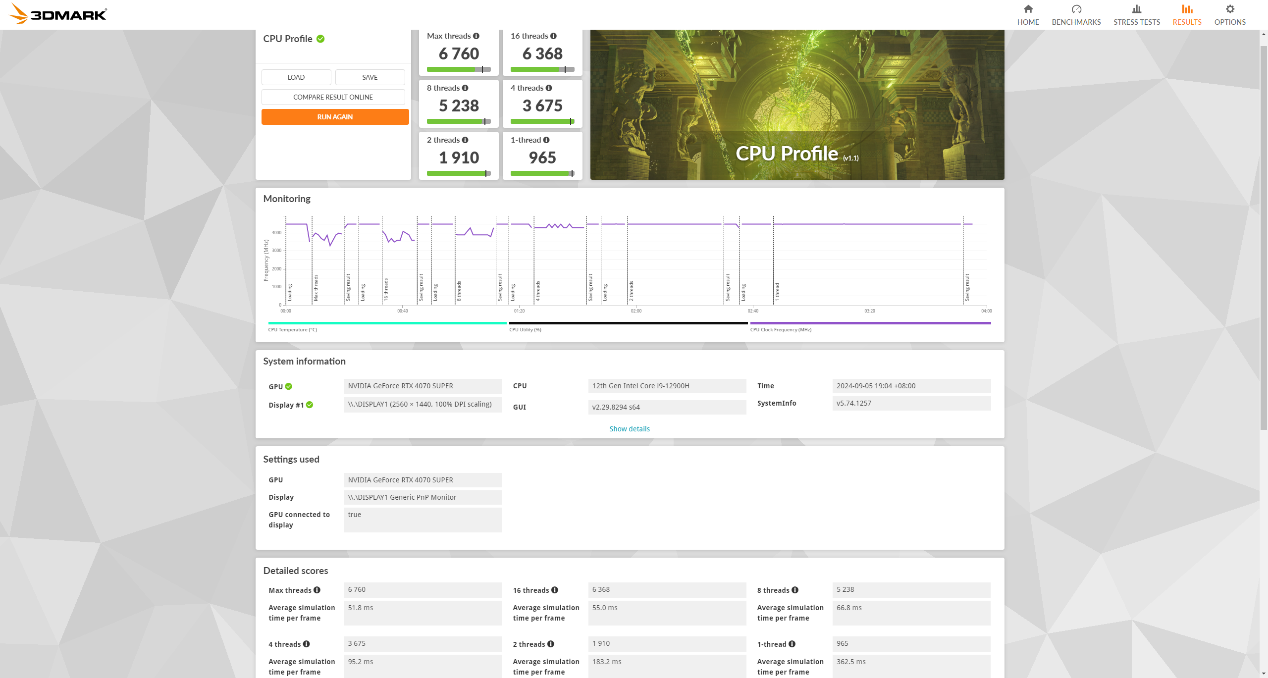Click the green checkmark next to CPU Profile

(321, 39)
